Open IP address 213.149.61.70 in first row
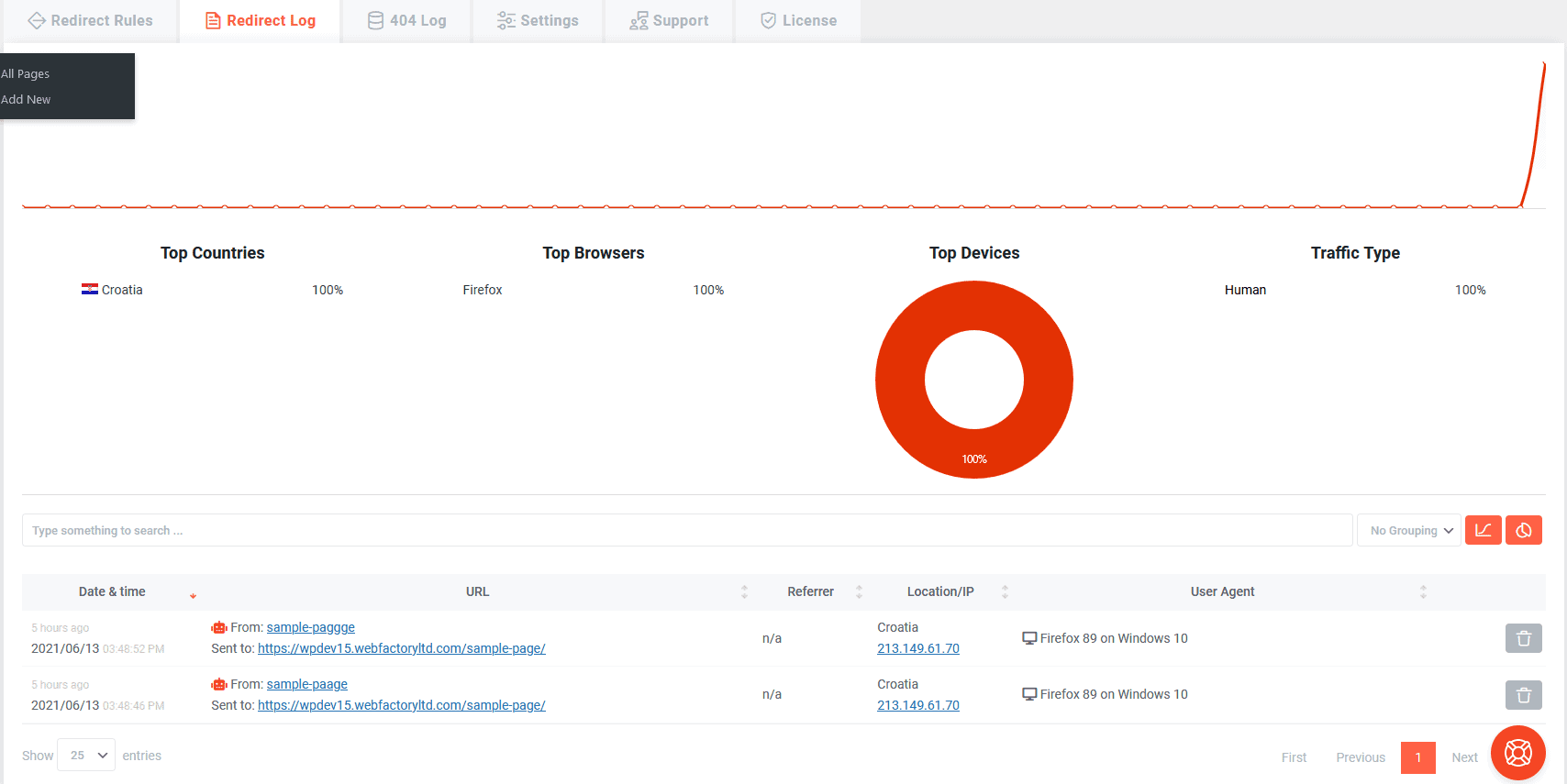The height and width of the screenshot is (784, 1567). click(x=917, y=649)
